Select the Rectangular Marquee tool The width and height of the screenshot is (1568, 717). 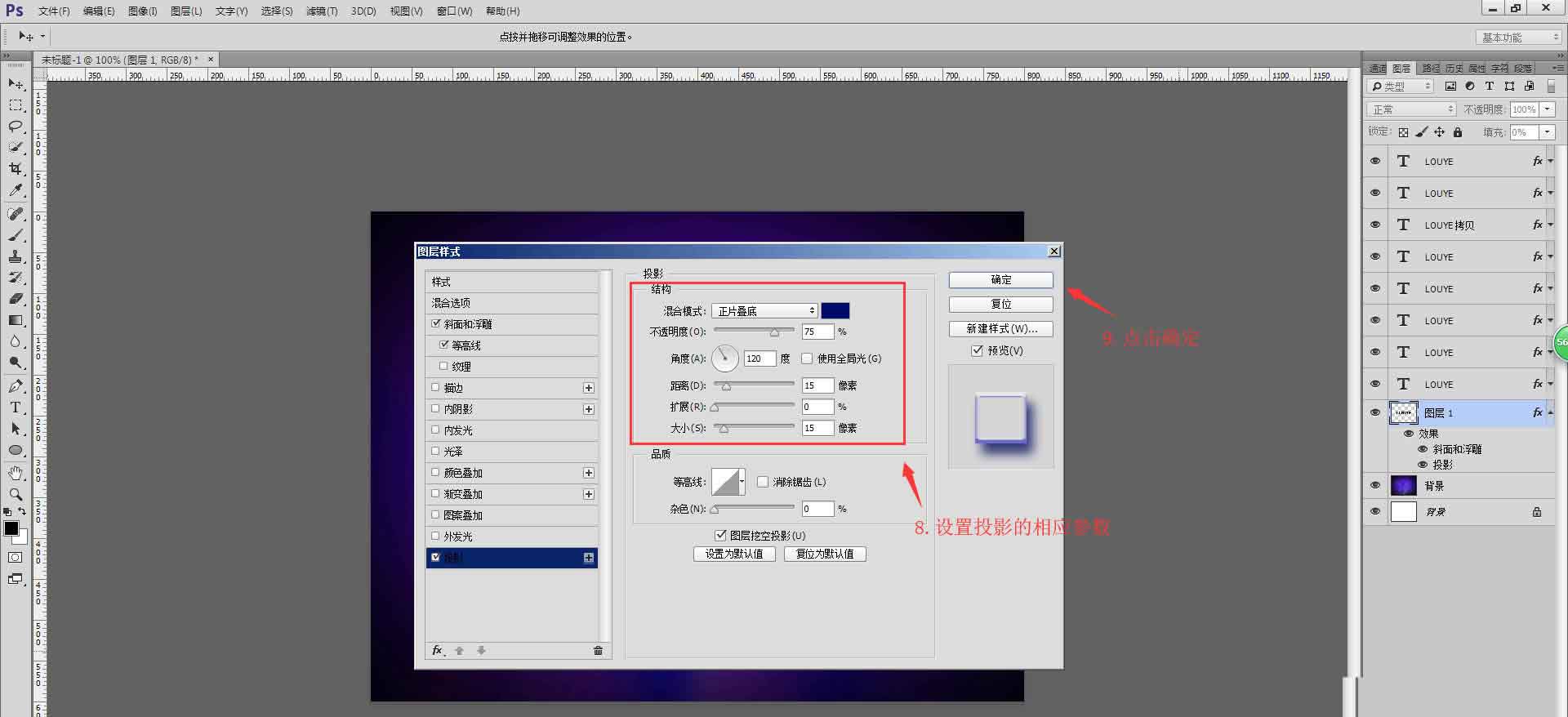pos(16,105)
